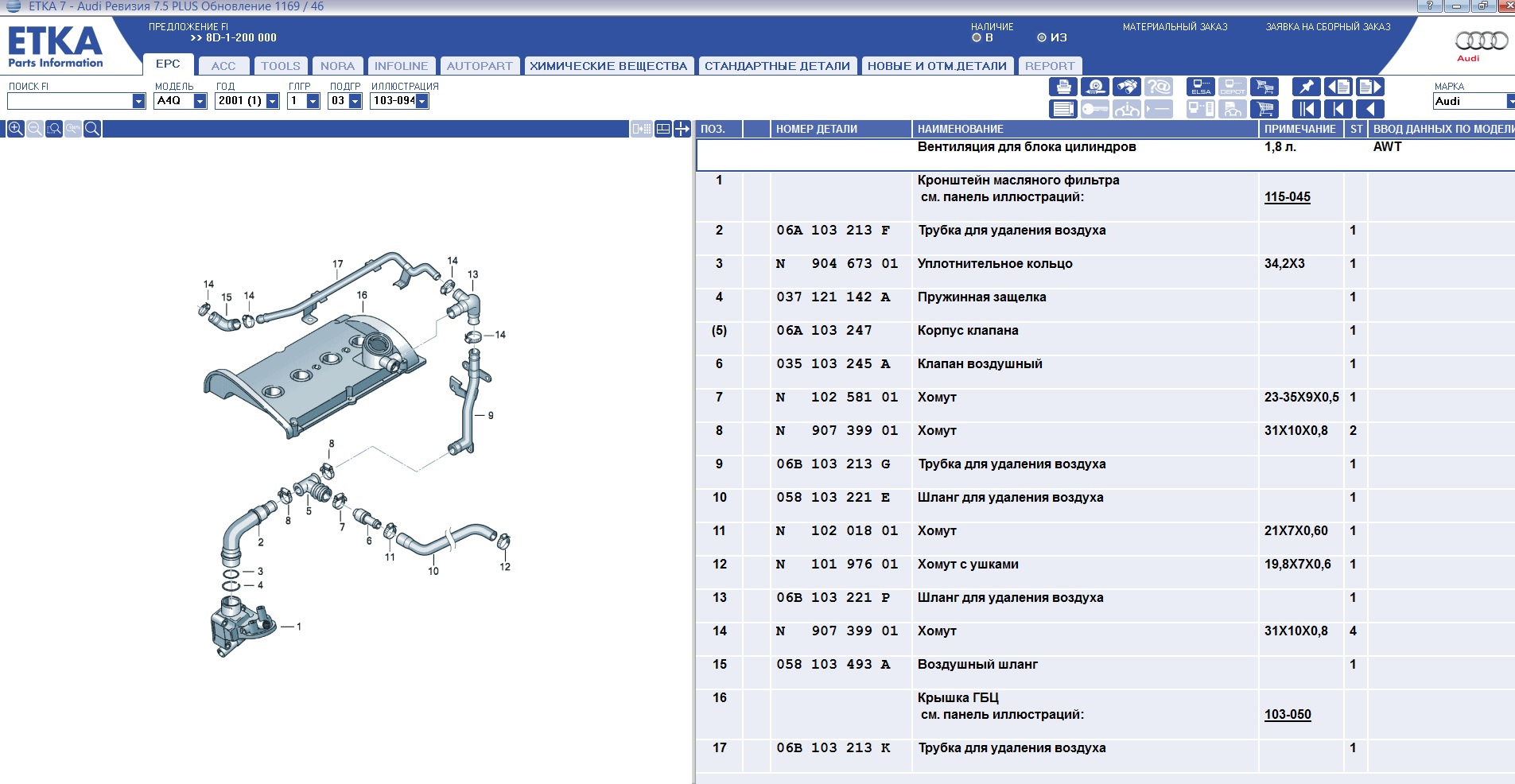Open the МАРКА dropdown showing Audi
Viewport: 1515px width, 784px height.
(x=1510, y=101)
